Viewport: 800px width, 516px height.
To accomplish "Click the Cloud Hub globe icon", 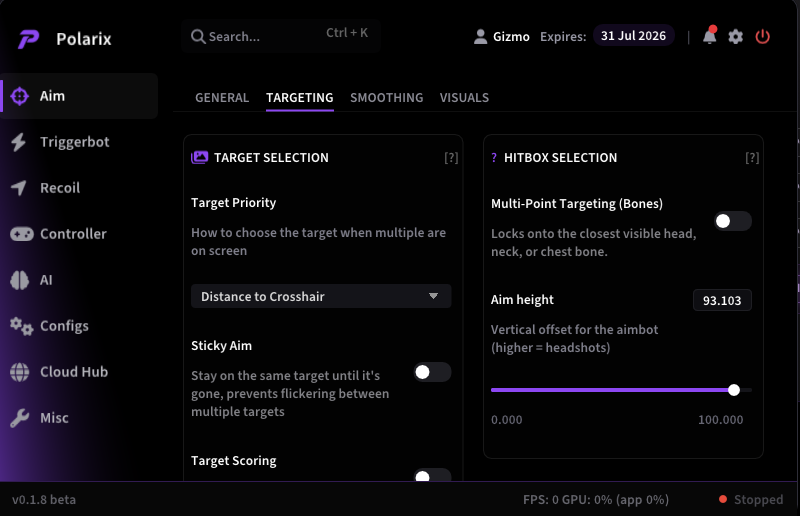I will (x=19, y=372).
